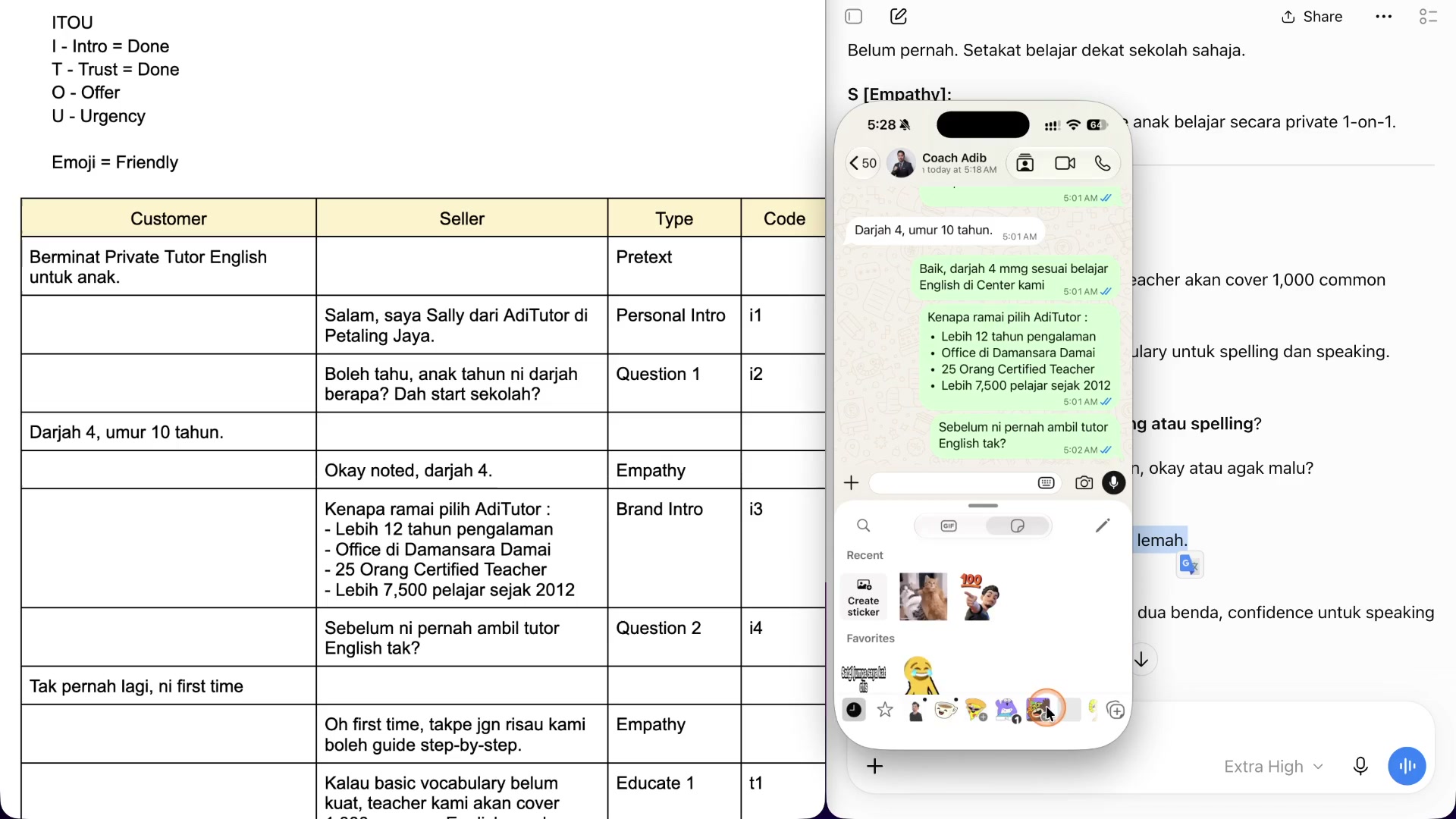This screenshot has height=819, width=1456.
Task: Tap the Create sticker button
Action: point(864,598)
